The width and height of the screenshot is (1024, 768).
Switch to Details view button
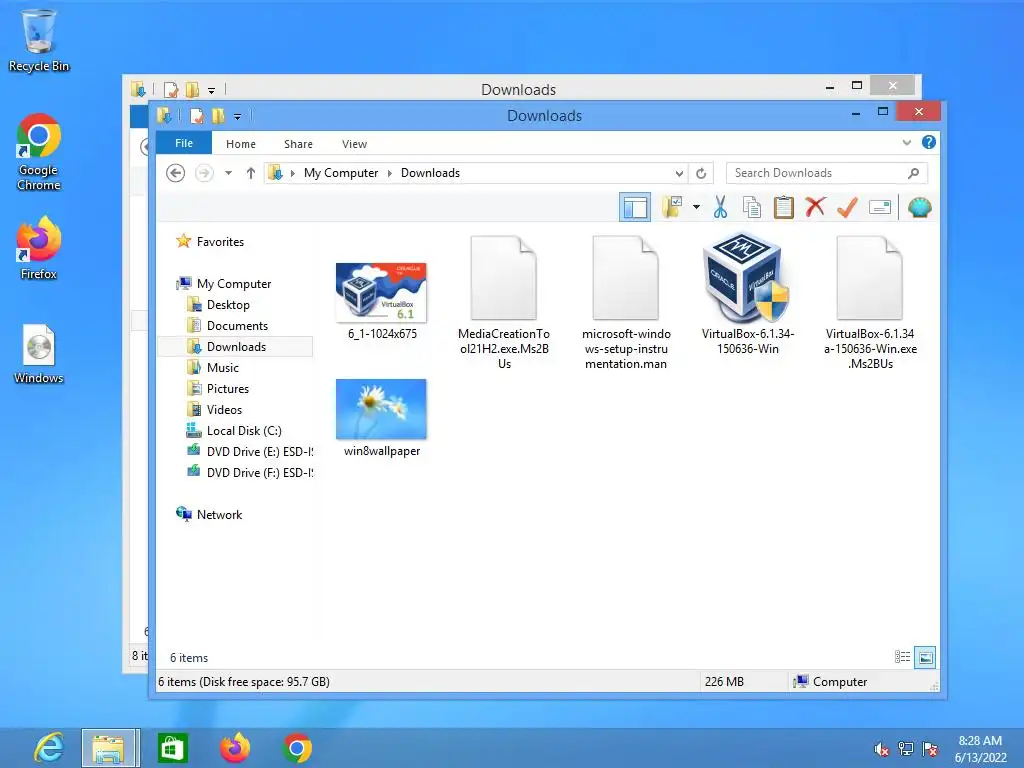pos(902,657)
